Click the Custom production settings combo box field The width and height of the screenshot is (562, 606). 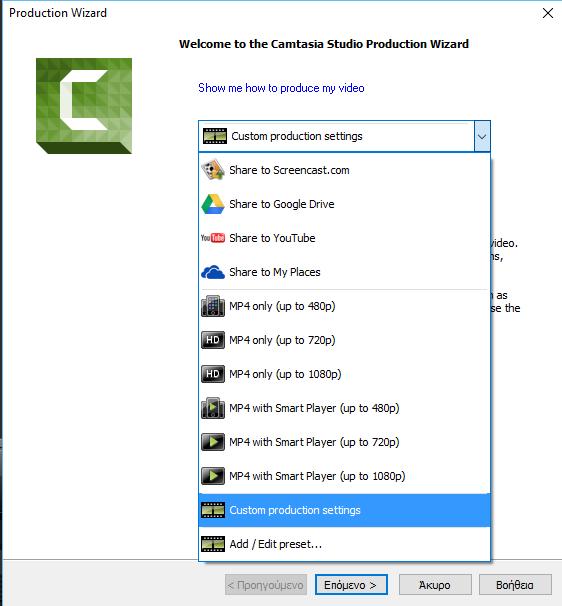(x=344, y=136)
